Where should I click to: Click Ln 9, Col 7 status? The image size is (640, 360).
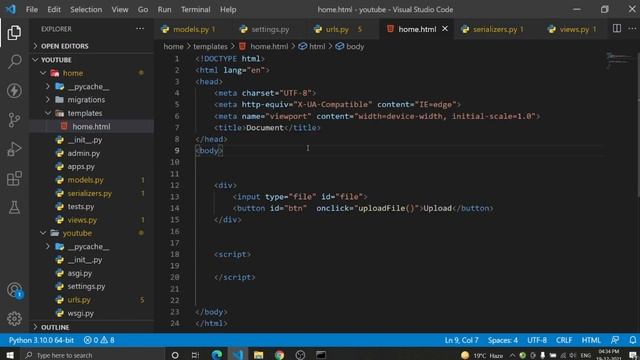[x=462, y=340]
